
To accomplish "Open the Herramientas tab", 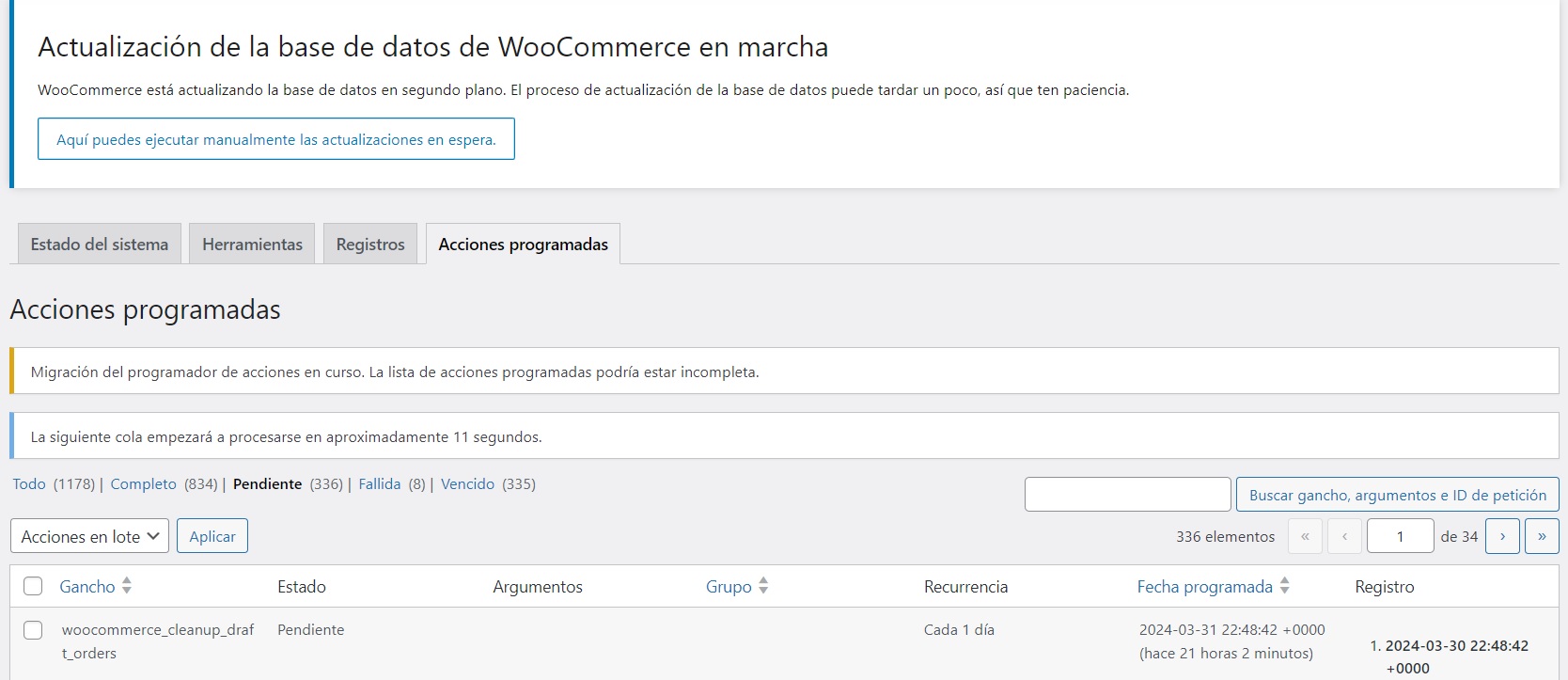I will tap(252, 244).
